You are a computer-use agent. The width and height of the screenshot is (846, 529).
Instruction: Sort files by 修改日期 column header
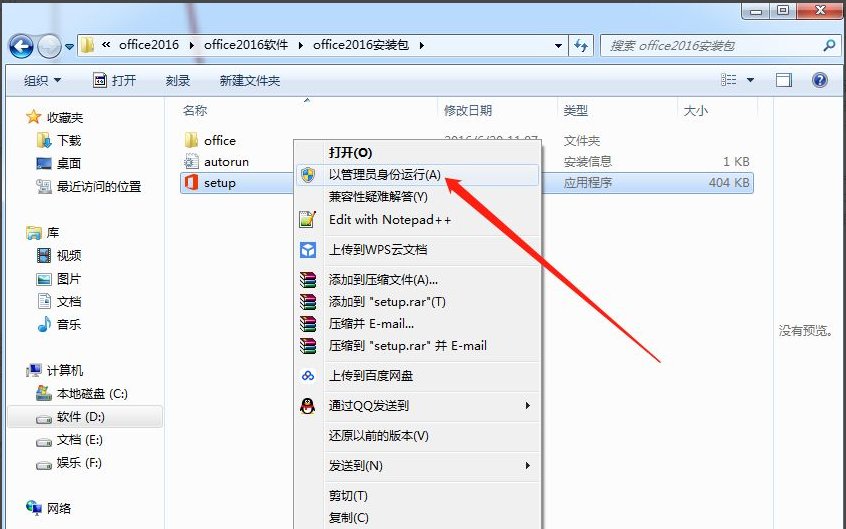(x=468, y=110)
